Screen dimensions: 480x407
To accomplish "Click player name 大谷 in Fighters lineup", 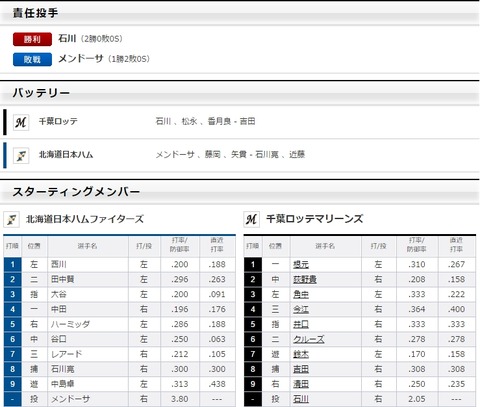I will point(58,294).
